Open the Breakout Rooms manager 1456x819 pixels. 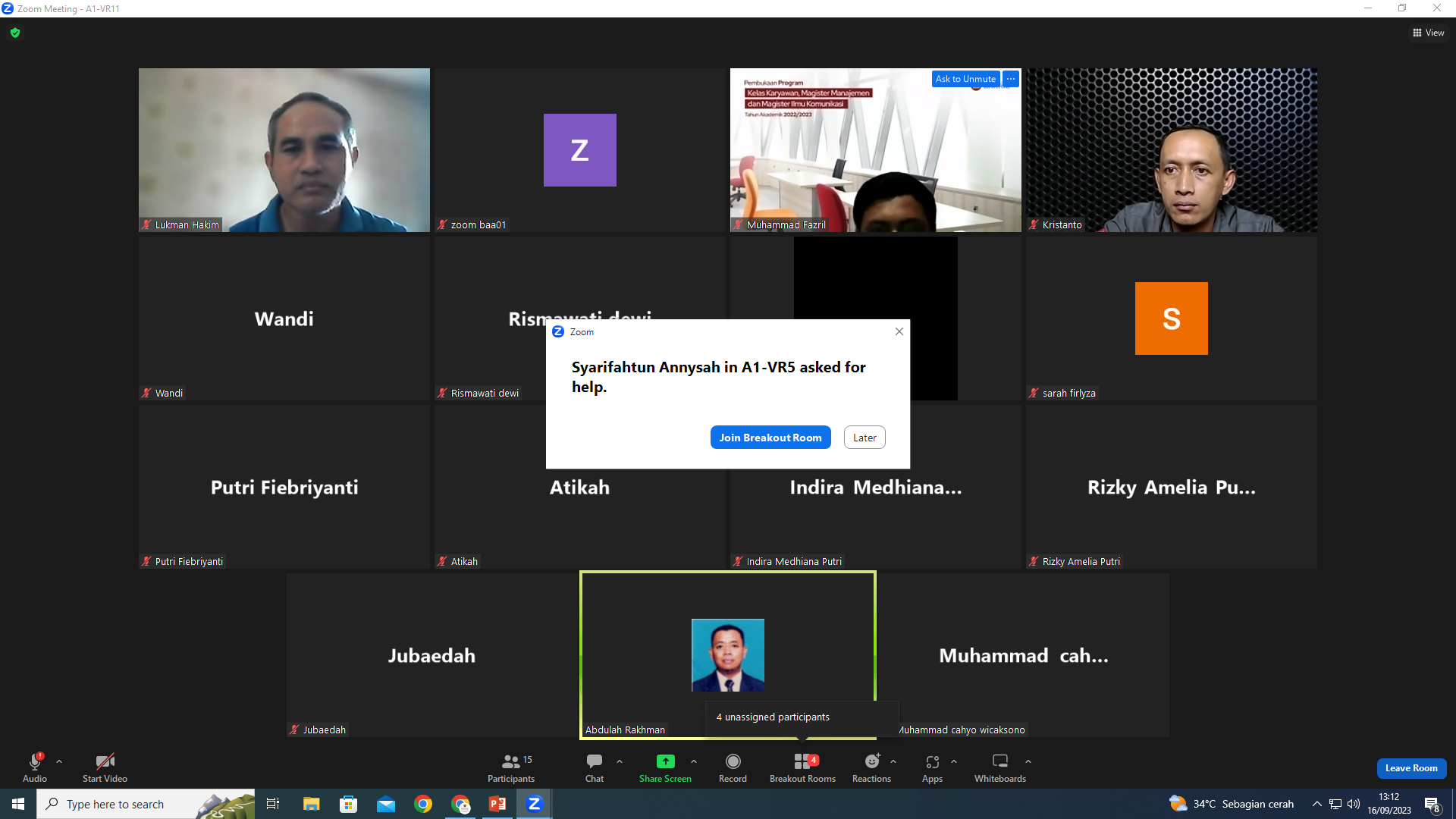(x=802, y=767)
